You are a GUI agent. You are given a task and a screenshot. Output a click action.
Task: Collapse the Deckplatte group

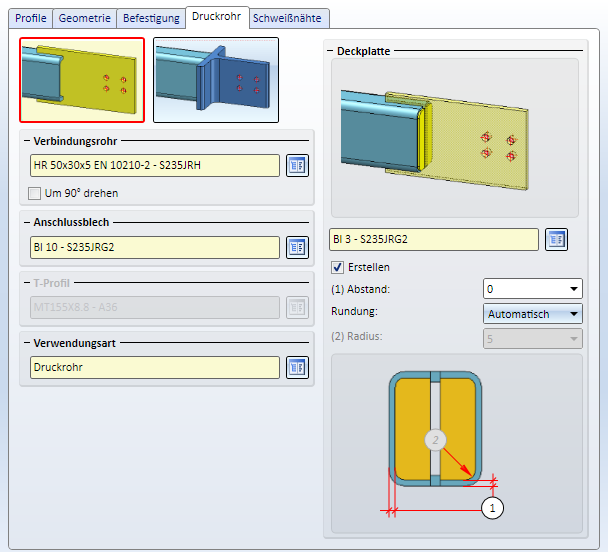pos(330,51)
